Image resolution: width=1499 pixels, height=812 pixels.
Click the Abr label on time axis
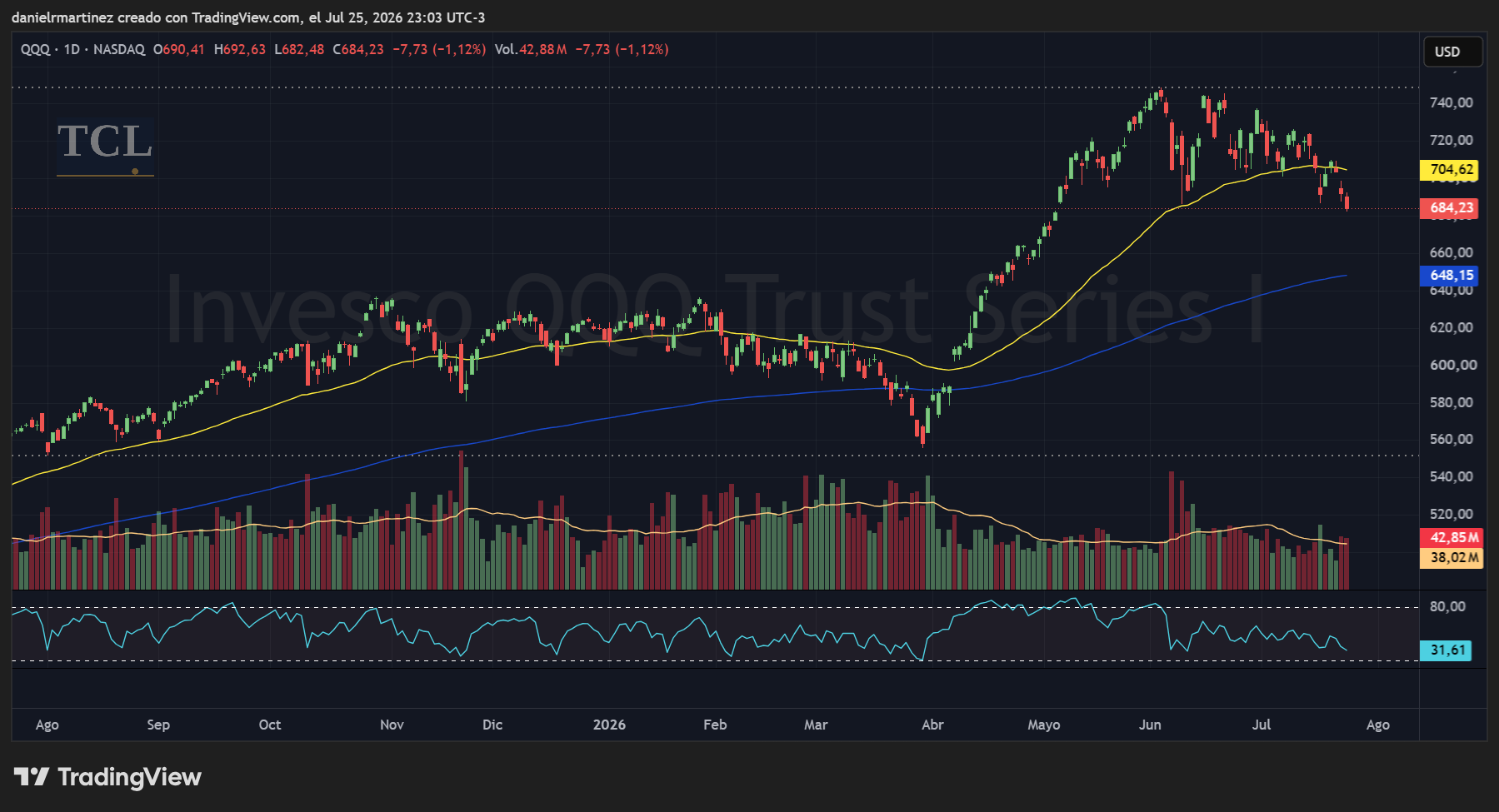tap(932, 725)
